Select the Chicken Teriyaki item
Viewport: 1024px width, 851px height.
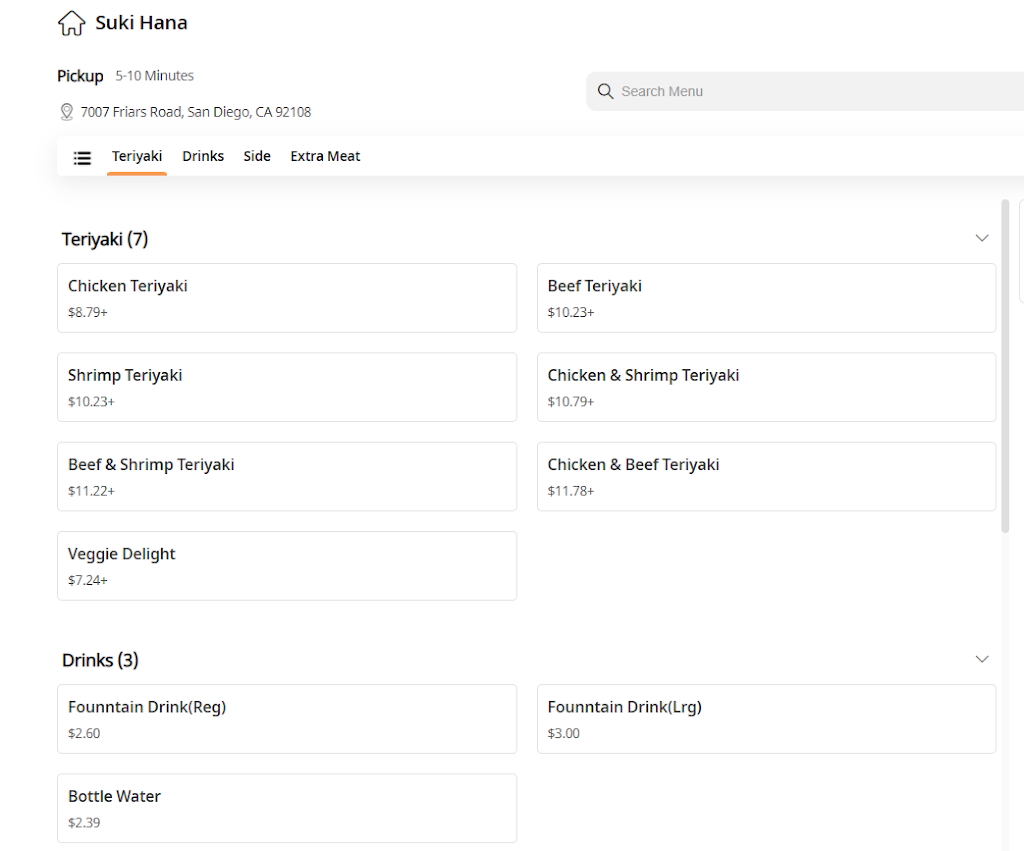287,298
